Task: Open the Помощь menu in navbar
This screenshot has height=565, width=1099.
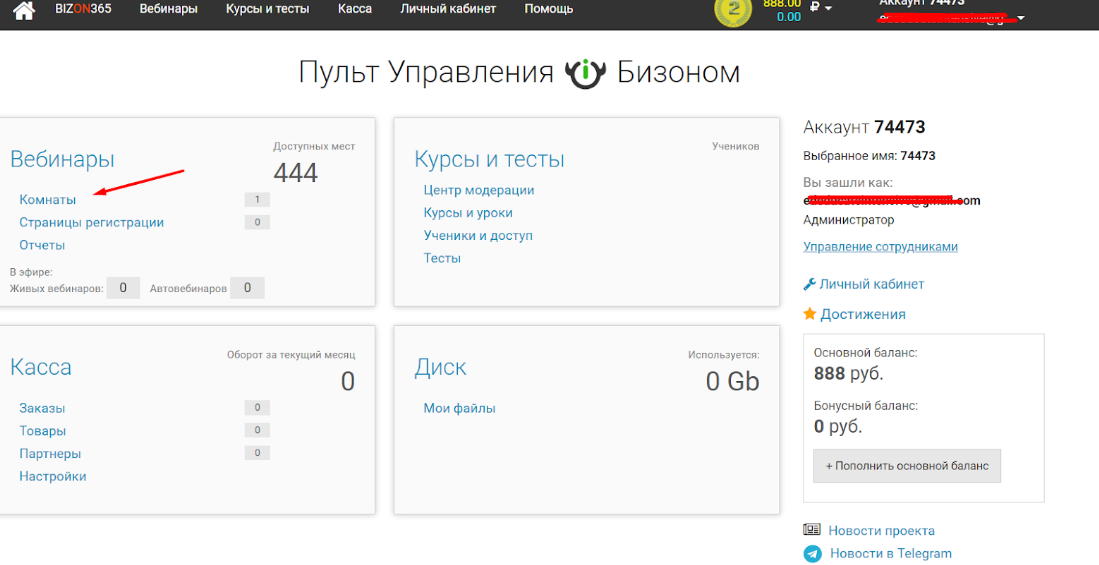Action: (x=548, y=9)
